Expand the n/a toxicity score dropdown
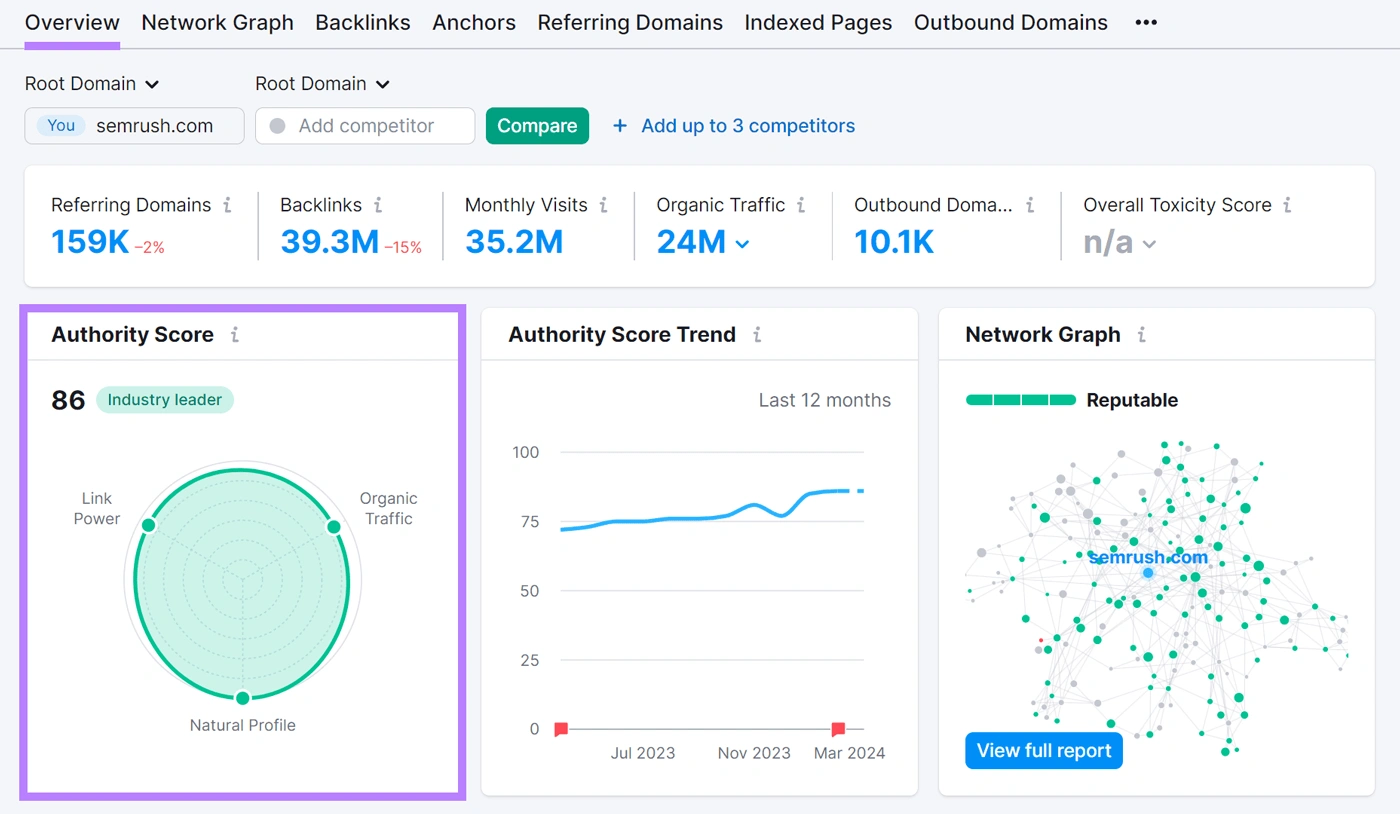This screenshot has width=1400, height=814. click(x=1149, y=244)
